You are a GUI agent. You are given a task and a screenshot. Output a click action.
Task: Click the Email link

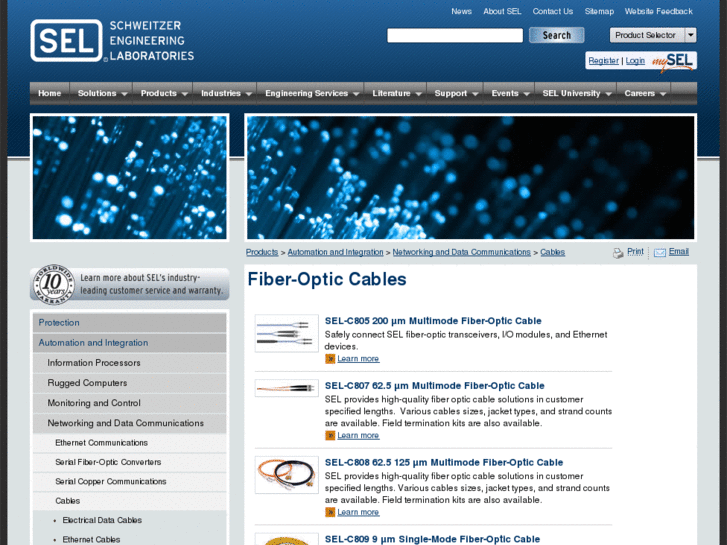click(679, 251)
